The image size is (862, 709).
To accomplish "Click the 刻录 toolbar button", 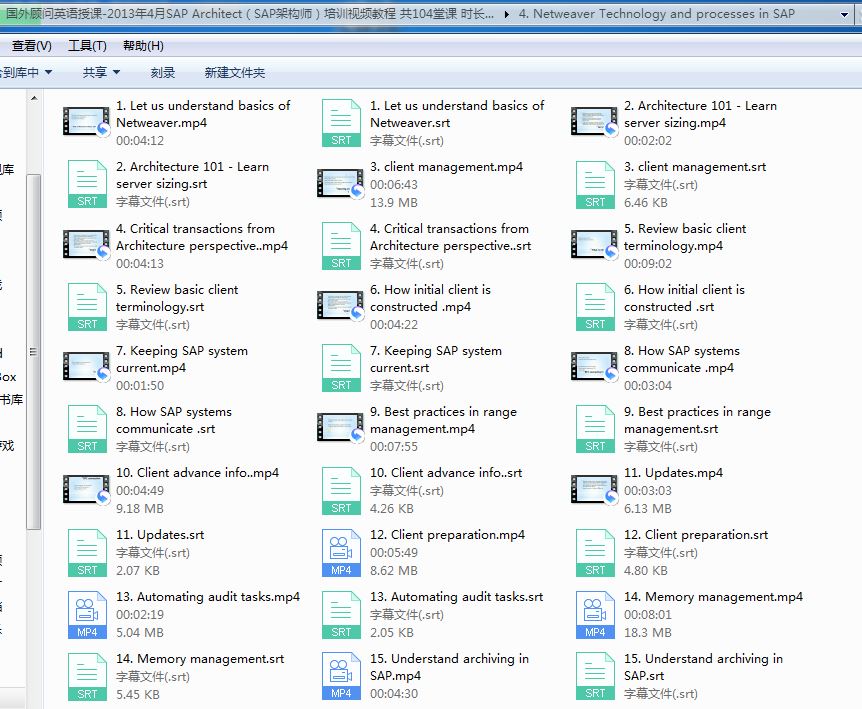I will [163, 73].
